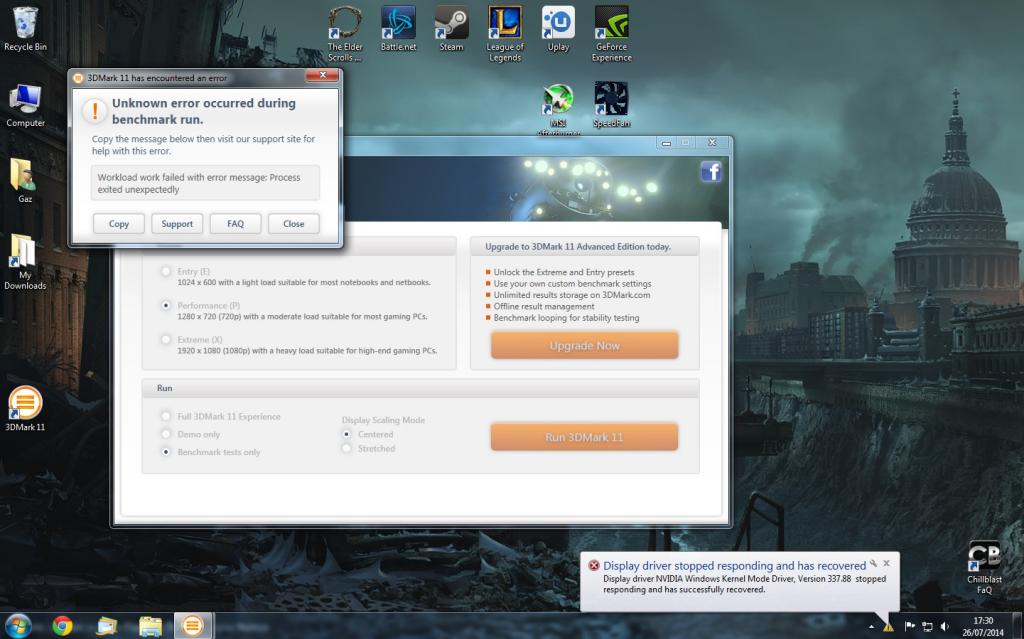This screenshot has width=1024, height=639.
Task: Click the Action Center flag tray icon
Action: (x=910, y=627)
